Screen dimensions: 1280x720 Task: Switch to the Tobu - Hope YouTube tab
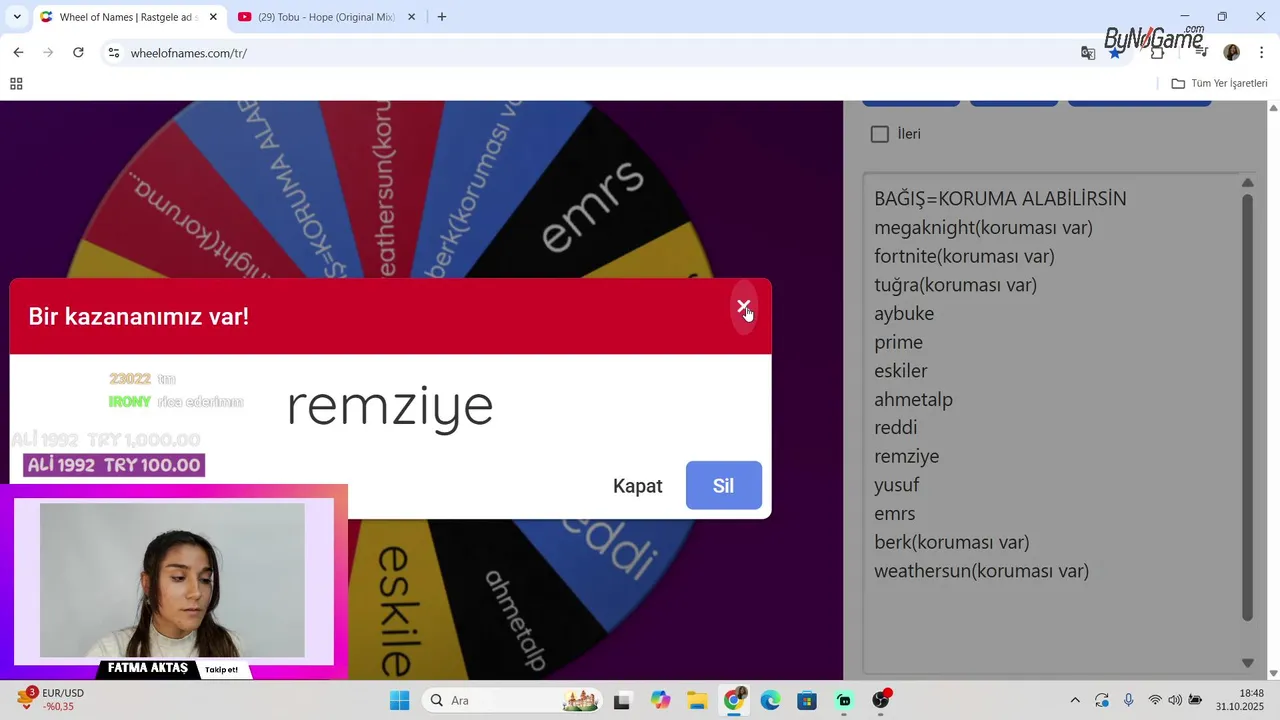click(x=326, y=17)
